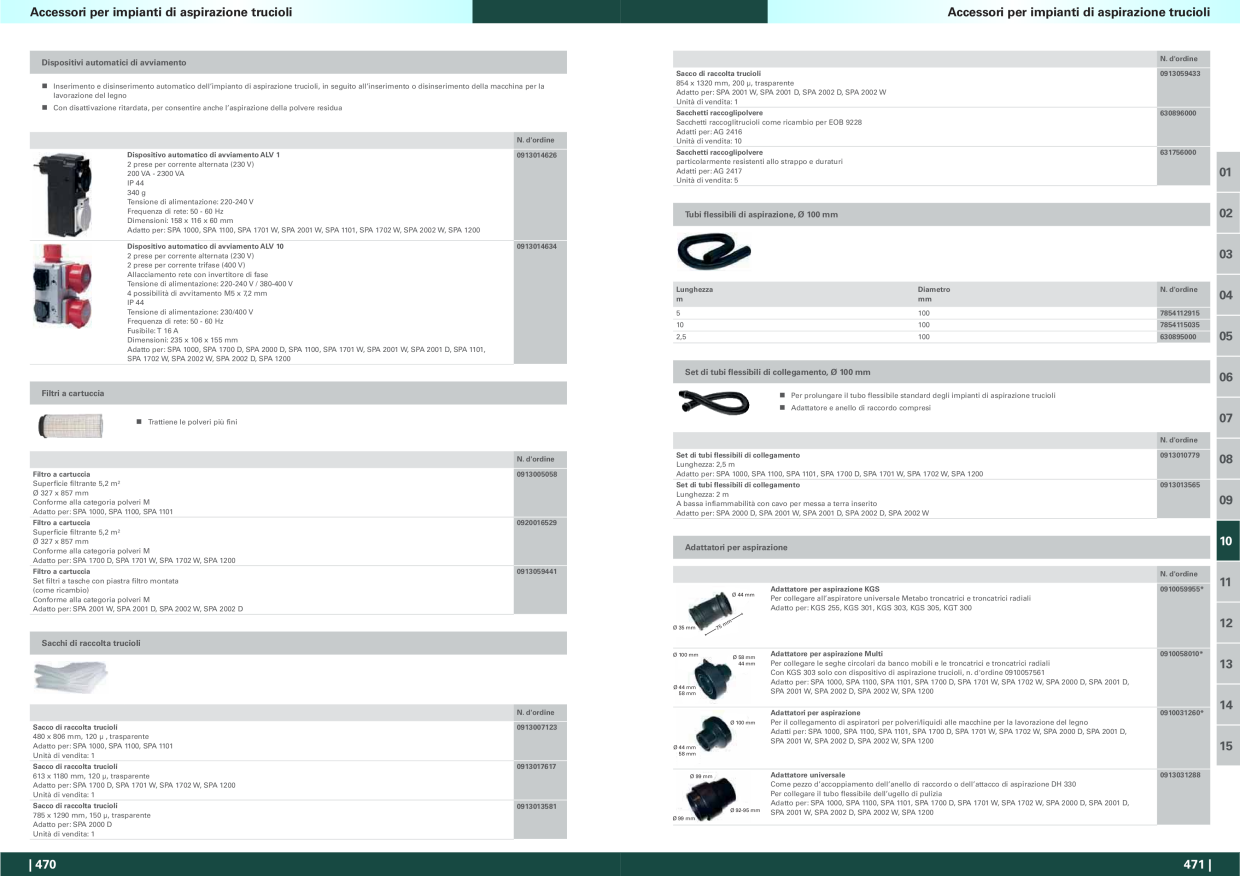
Task: Click the 'Adattatore universale' title
Action: [x=807, y=775]
